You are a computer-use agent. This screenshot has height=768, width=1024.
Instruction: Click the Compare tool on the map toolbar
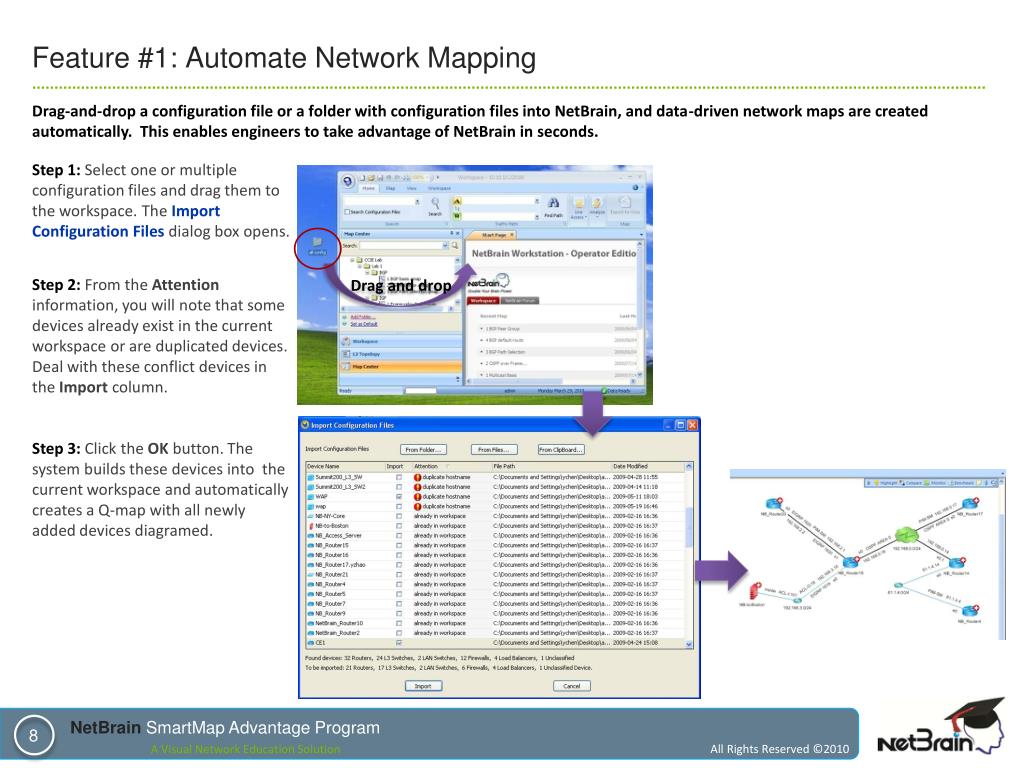pyautogui.click(x=910, y=483)
